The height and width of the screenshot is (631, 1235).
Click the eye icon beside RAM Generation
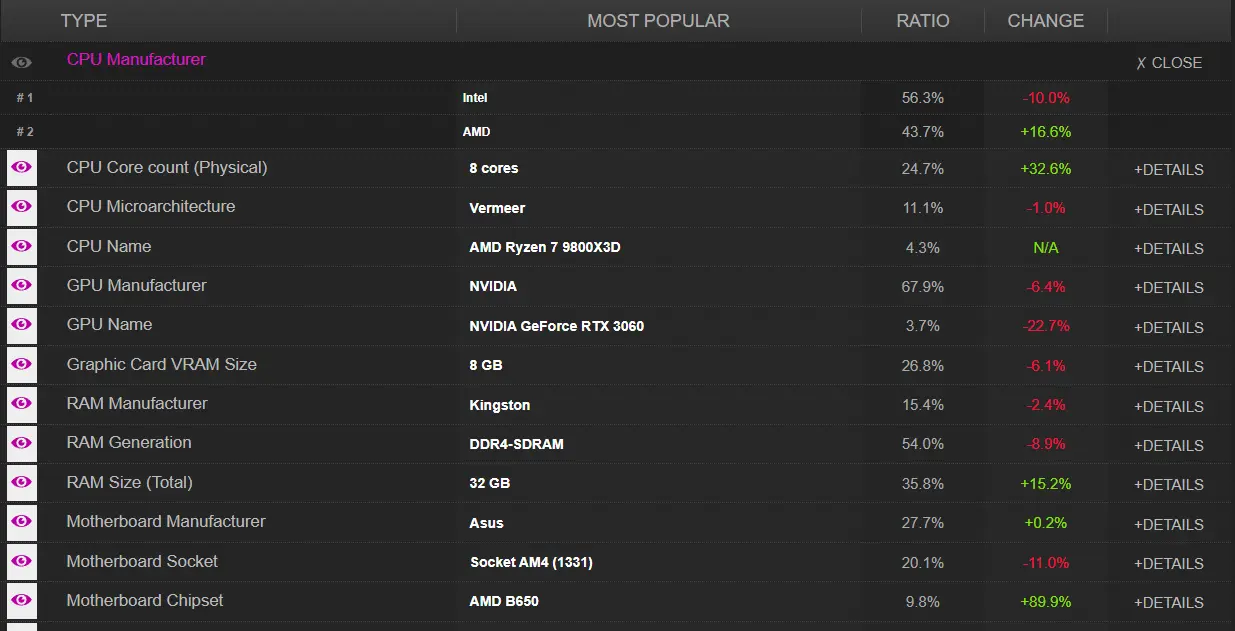tap(21, 443)
